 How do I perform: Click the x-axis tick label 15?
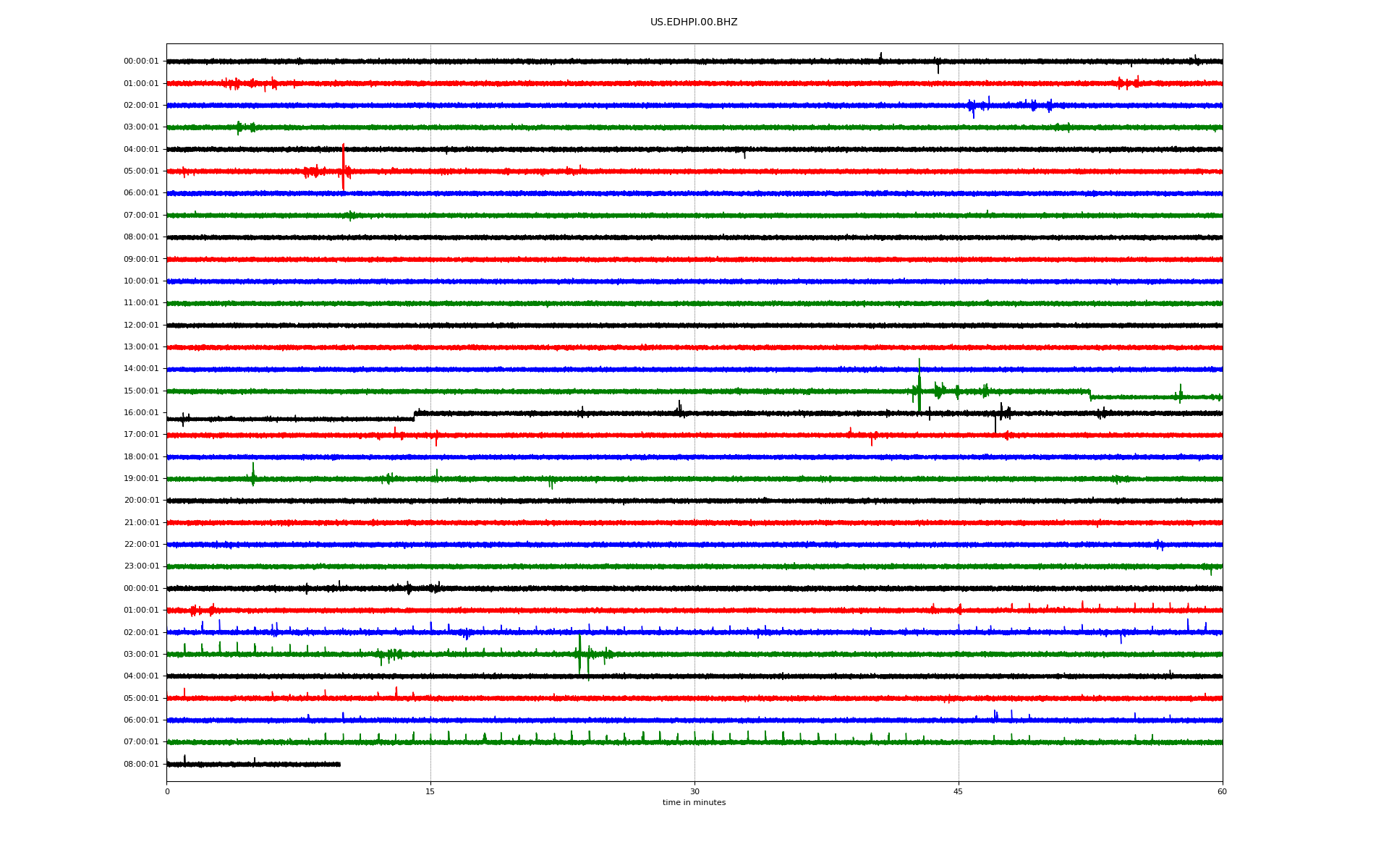430,792
